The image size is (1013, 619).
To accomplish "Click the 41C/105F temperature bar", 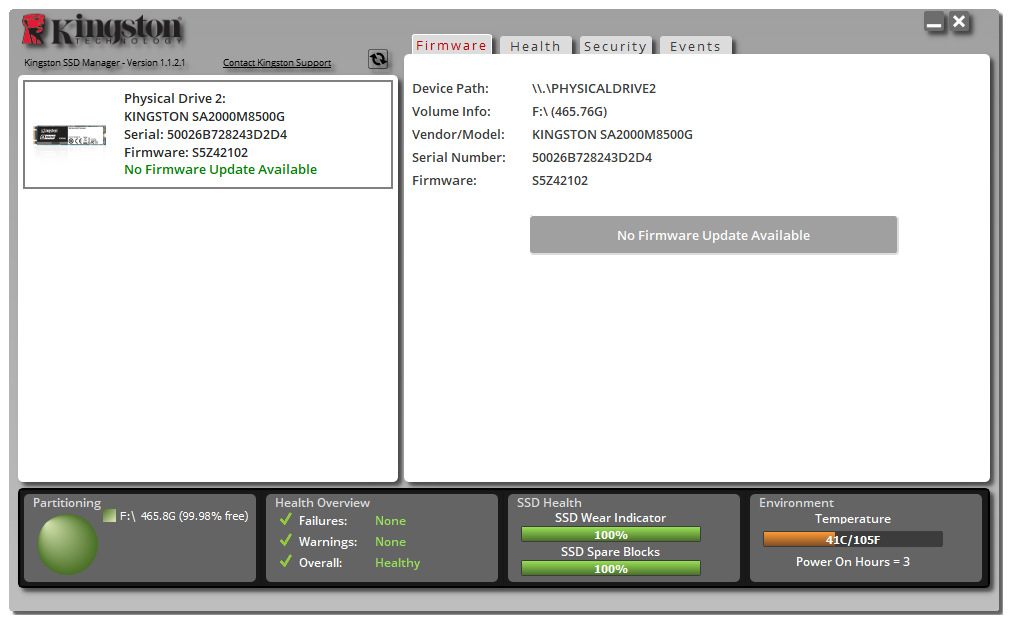I will (853, 540).
